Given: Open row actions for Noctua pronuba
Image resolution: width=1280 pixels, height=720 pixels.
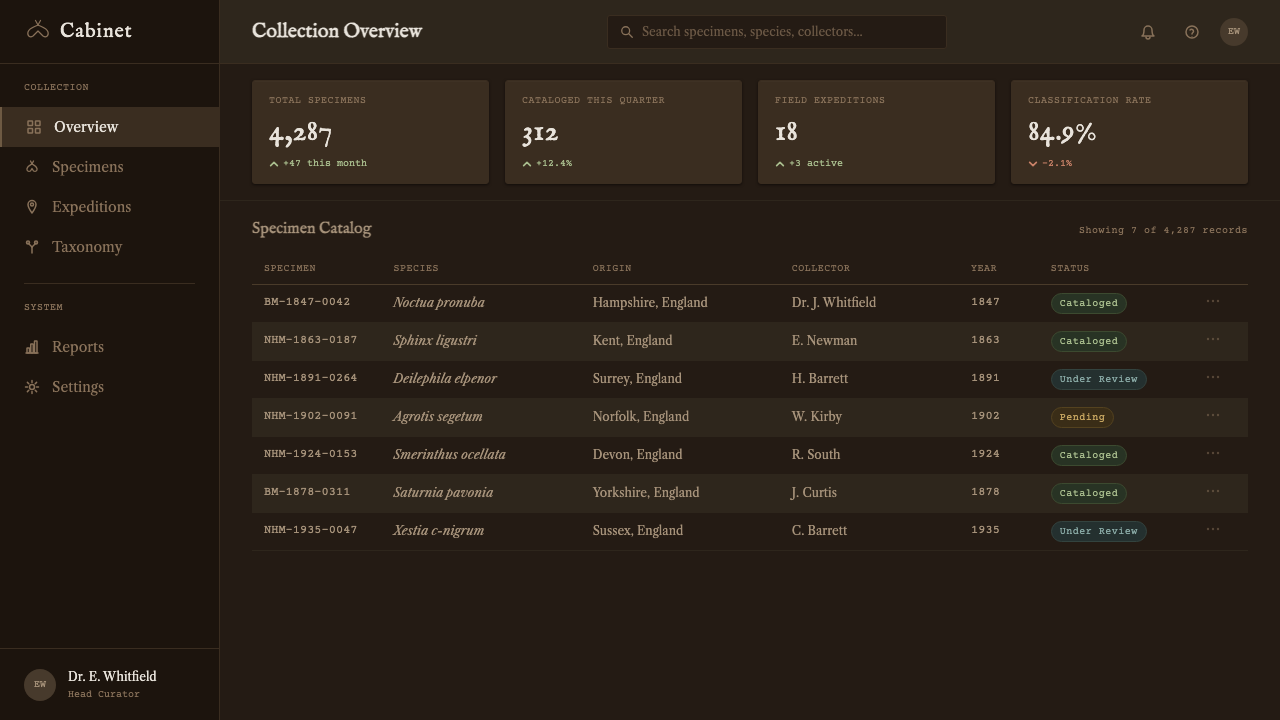Looking at the screenshot, I should tap(1213, 301).
